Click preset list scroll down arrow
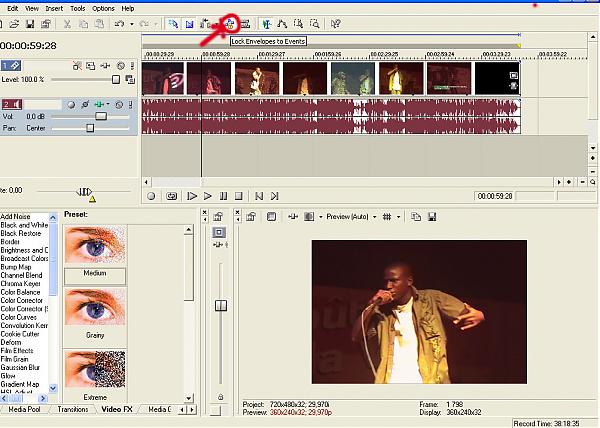600x428 pixels. 189,398
